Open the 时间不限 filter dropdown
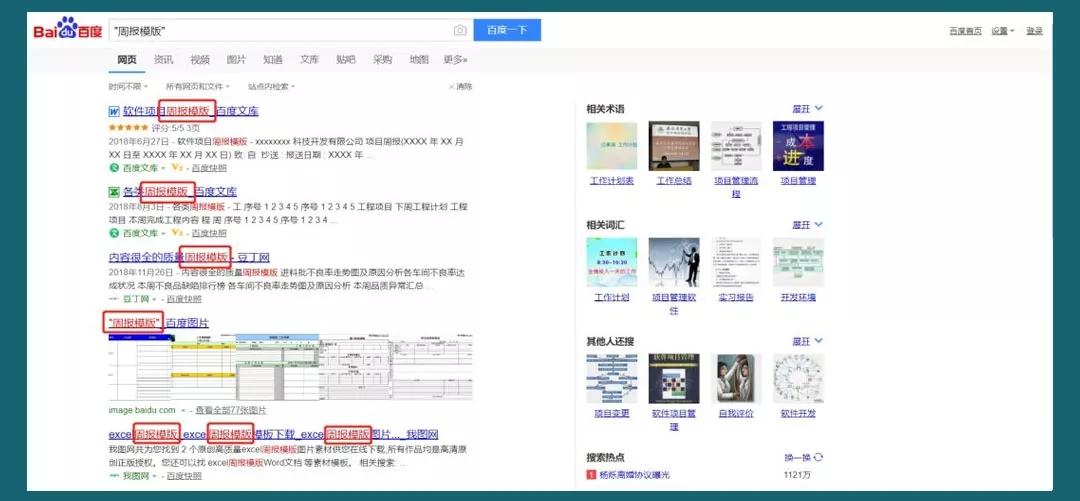This screenshot has width=1080, height=501. pos(128,87)
